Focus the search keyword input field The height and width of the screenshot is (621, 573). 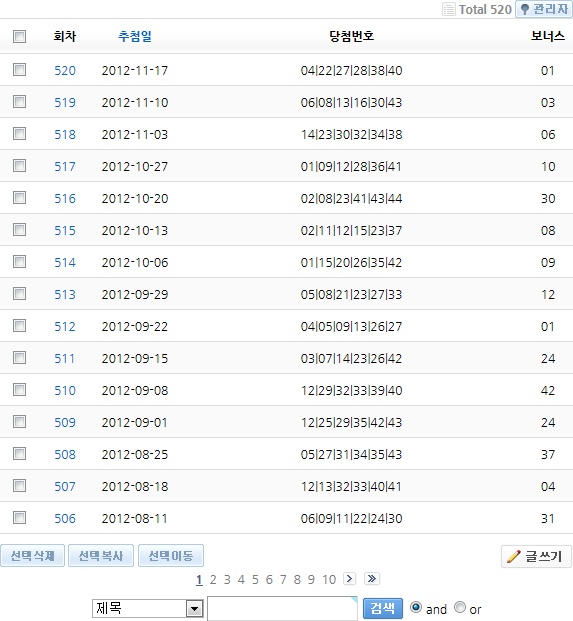[x=282, y=608]
